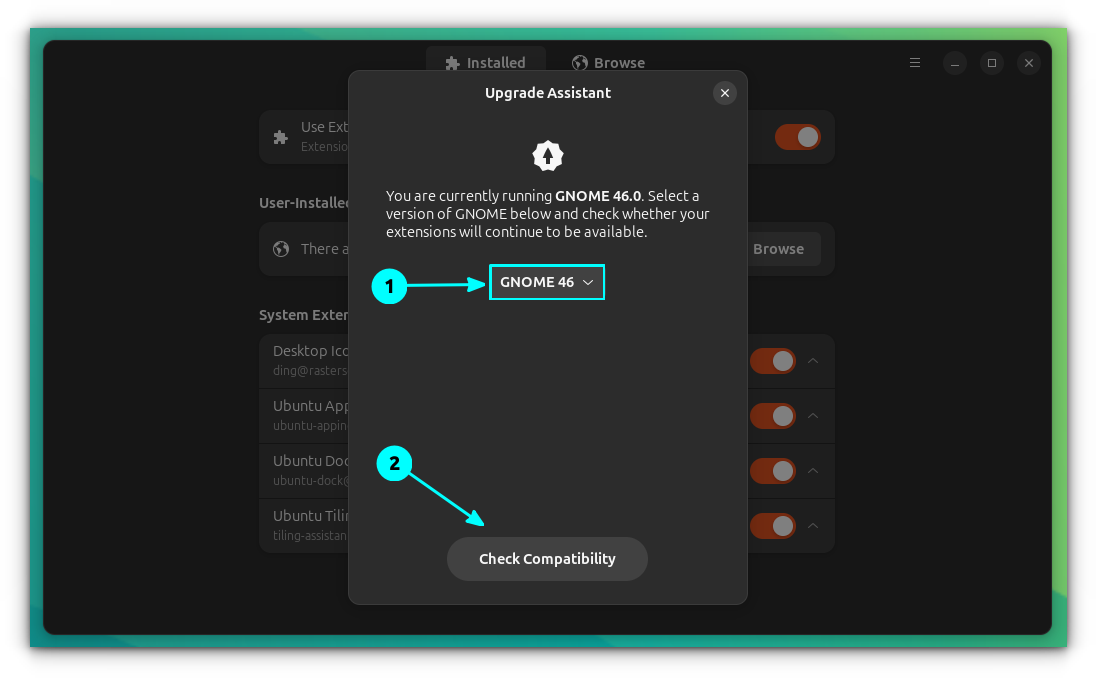Viewport: 1097px width, 679px height.
Task: Click the numbered annotation circle 1
Action: (389, 288)
